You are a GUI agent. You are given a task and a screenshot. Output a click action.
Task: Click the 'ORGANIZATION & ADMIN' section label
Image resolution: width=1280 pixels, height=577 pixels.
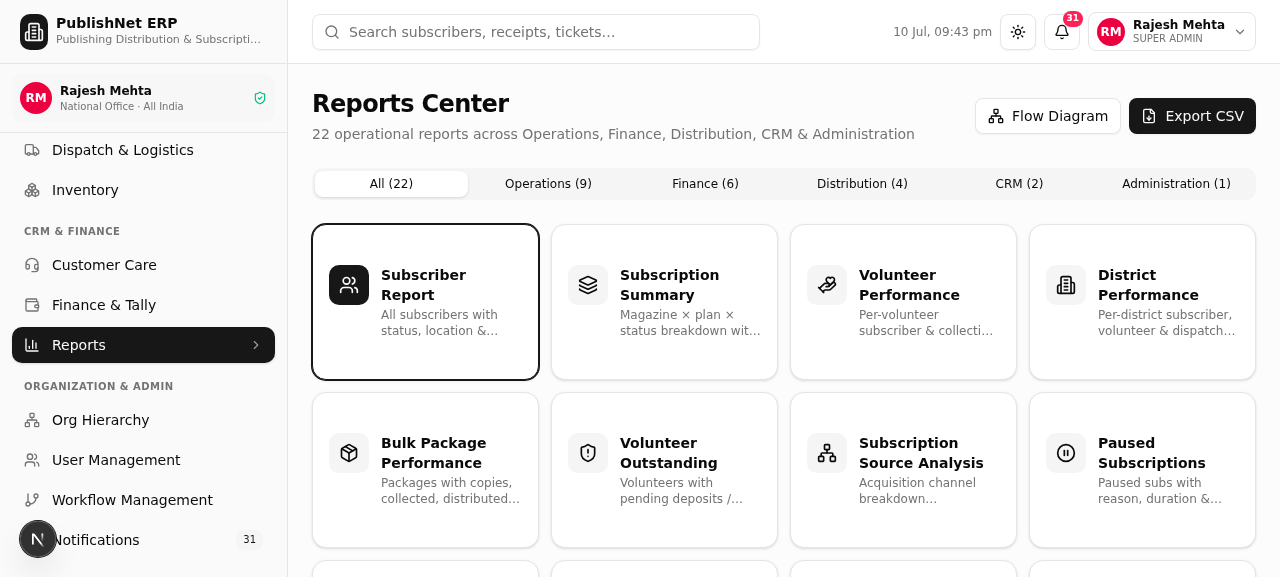[99, 386]
